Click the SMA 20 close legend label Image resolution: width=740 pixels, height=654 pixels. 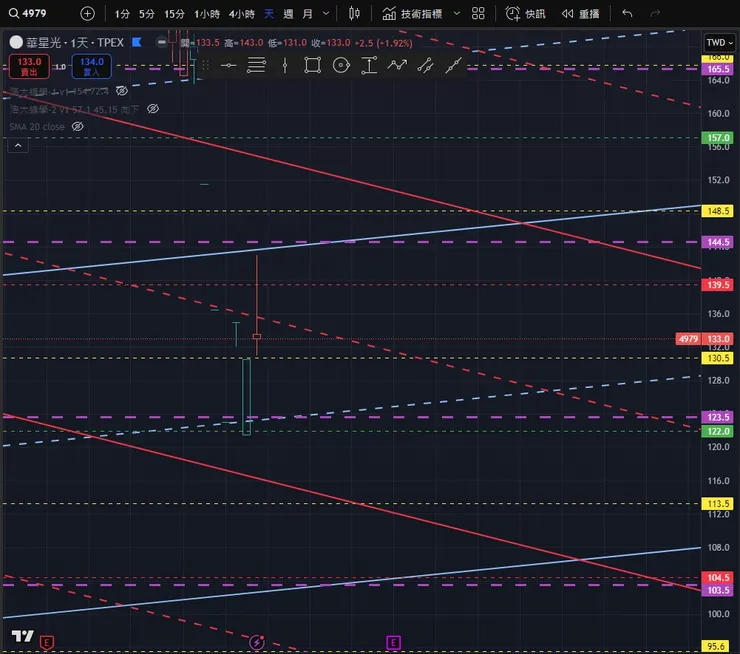pyautogui.click(x=37, y=126)
